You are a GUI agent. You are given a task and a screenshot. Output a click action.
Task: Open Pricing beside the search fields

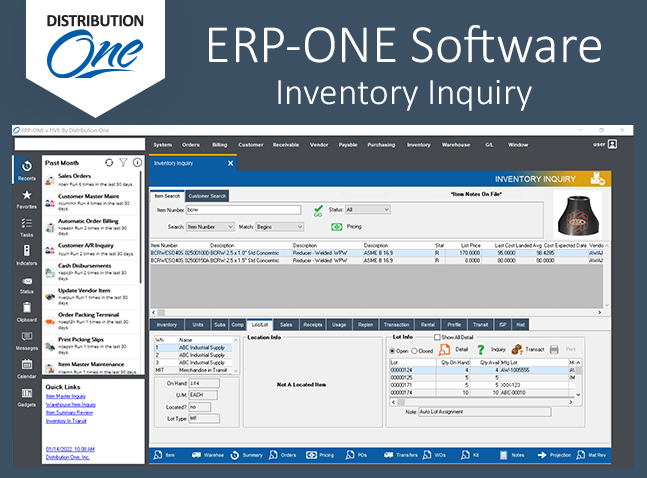(x=346, y=227)
